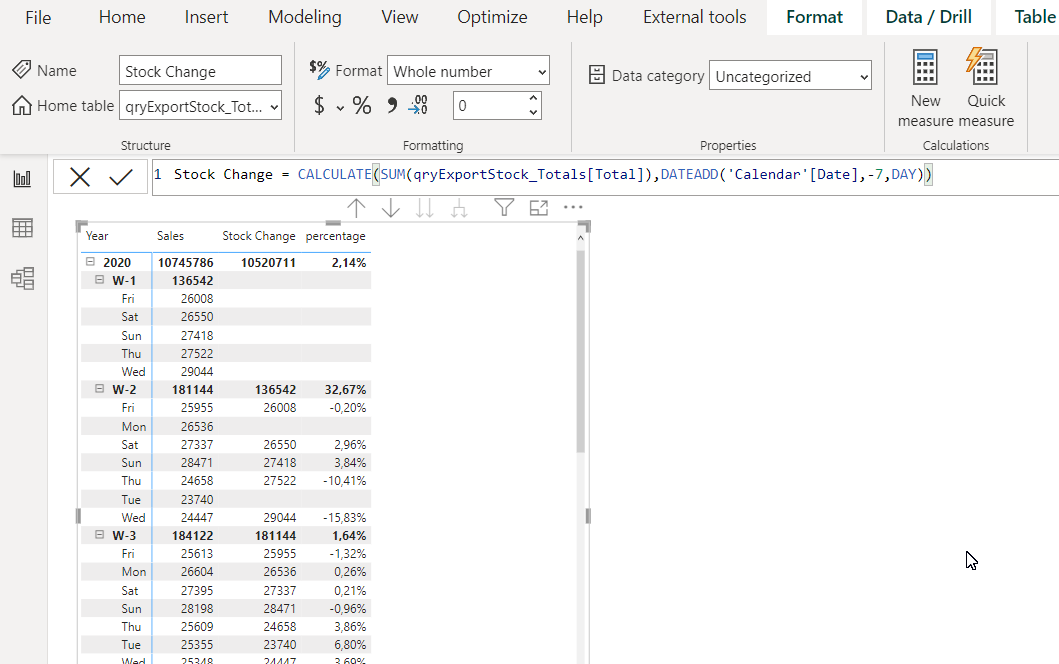Drill up using the up arrow icon

pyautogui.click(x=356, y=208)
